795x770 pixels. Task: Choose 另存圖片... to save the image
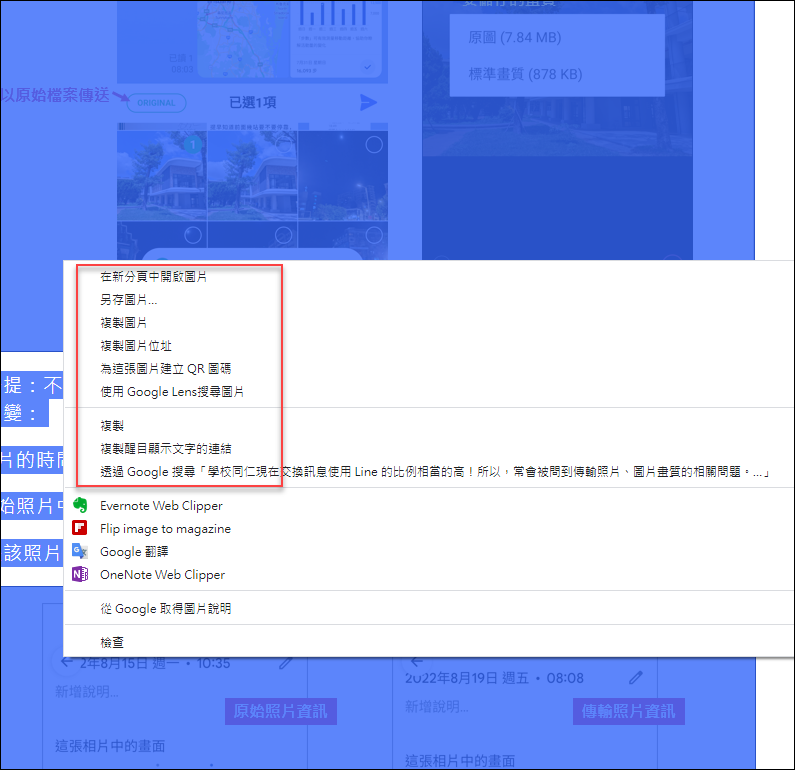coord(128,300)
